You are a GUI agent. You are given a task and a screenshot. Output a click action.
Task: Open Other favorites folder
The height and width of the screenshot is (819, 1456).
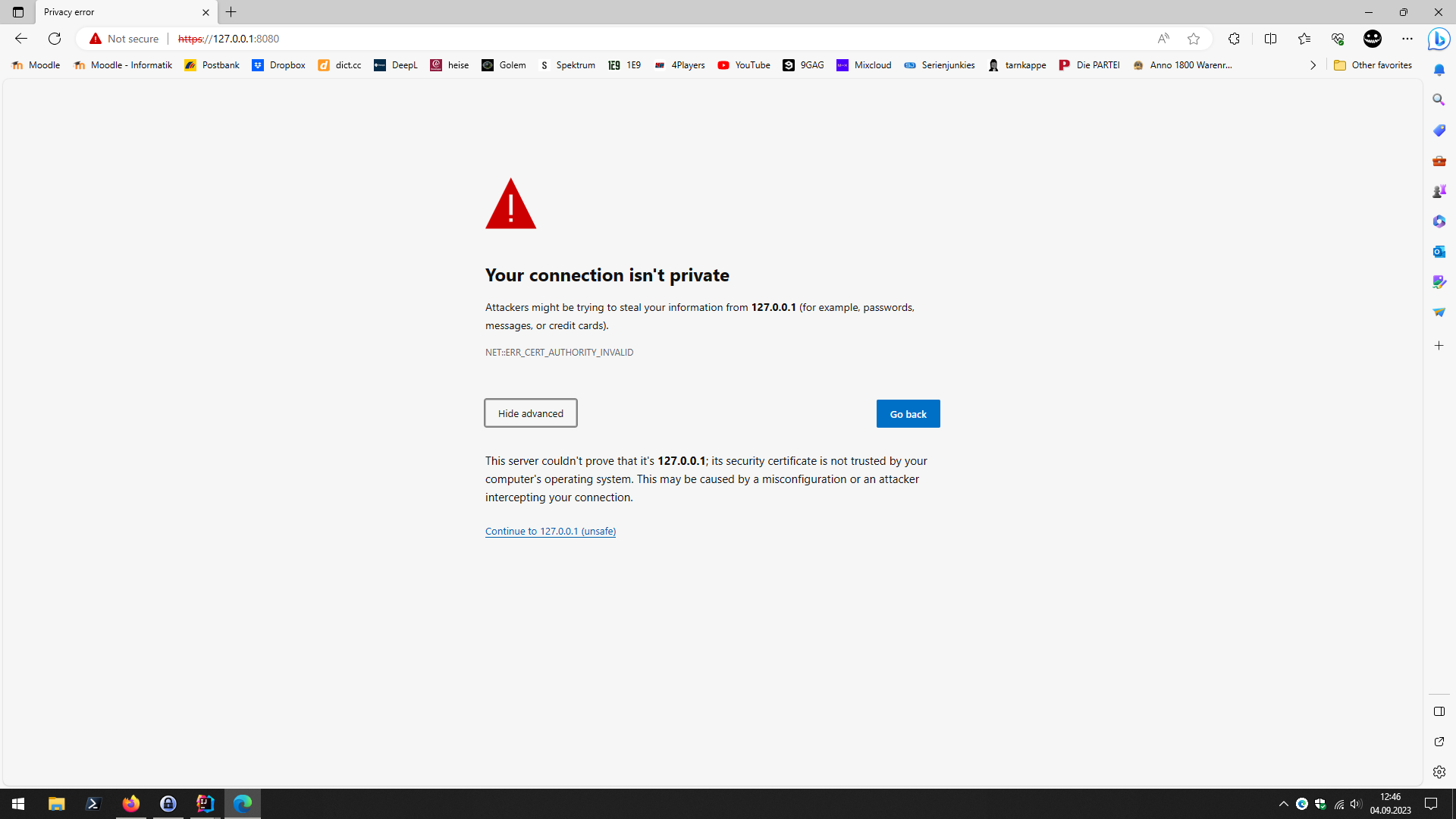pos(1373,65)
